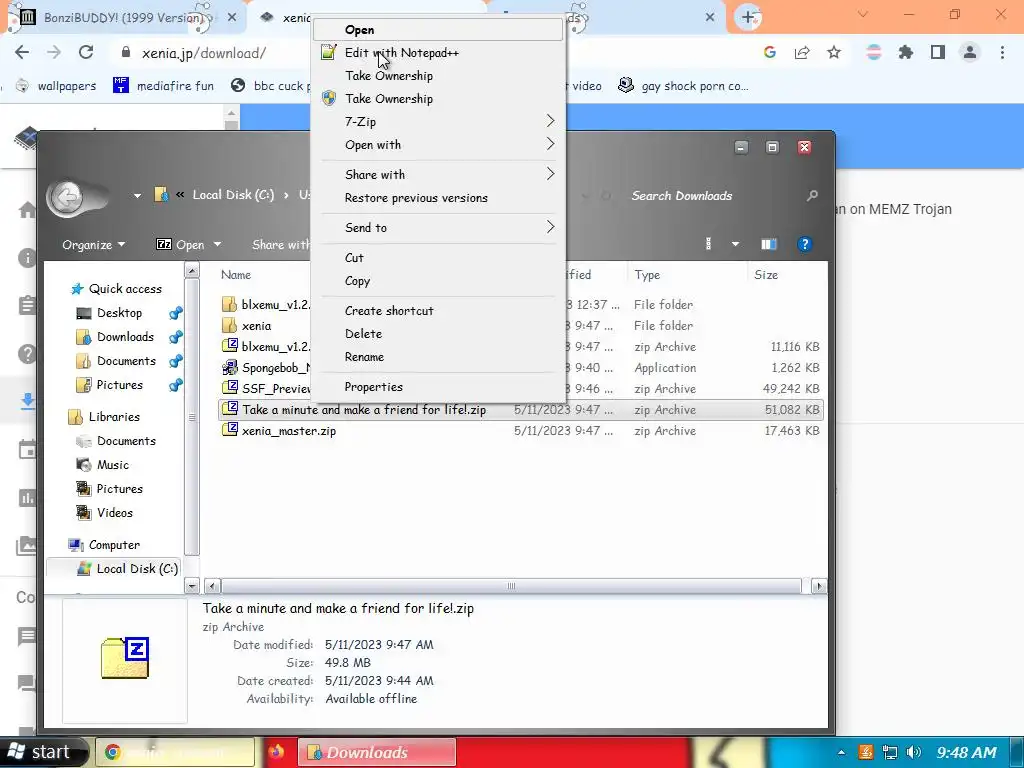Image resolution: width=1024 pixels, height=768 pixels.
Task: Open the Explorer recent locations dropdown arrow
Action: click(137, 195)
